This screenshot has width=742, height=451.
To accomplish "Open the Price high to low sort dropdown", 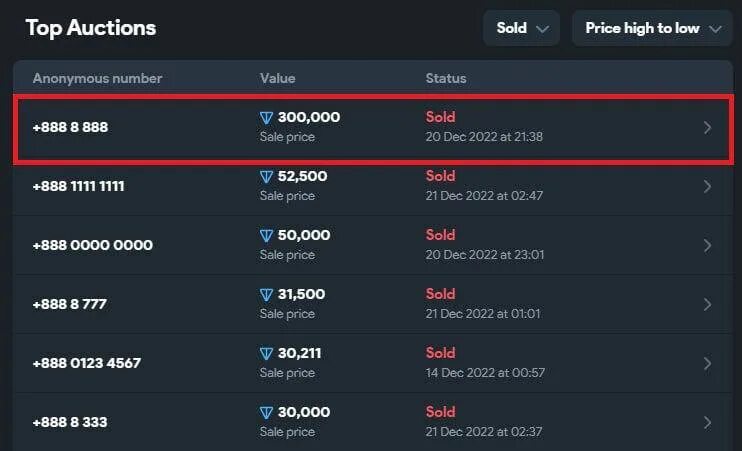I will 652,28.
